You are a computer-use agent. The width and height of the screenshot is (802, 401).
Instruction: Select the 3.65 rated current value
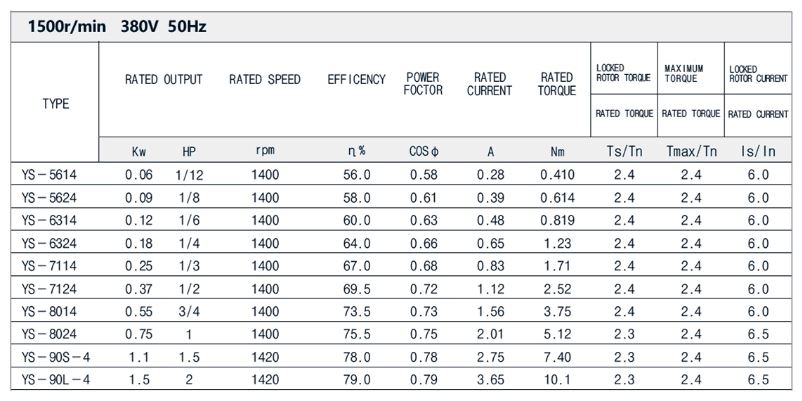(491, 380)
